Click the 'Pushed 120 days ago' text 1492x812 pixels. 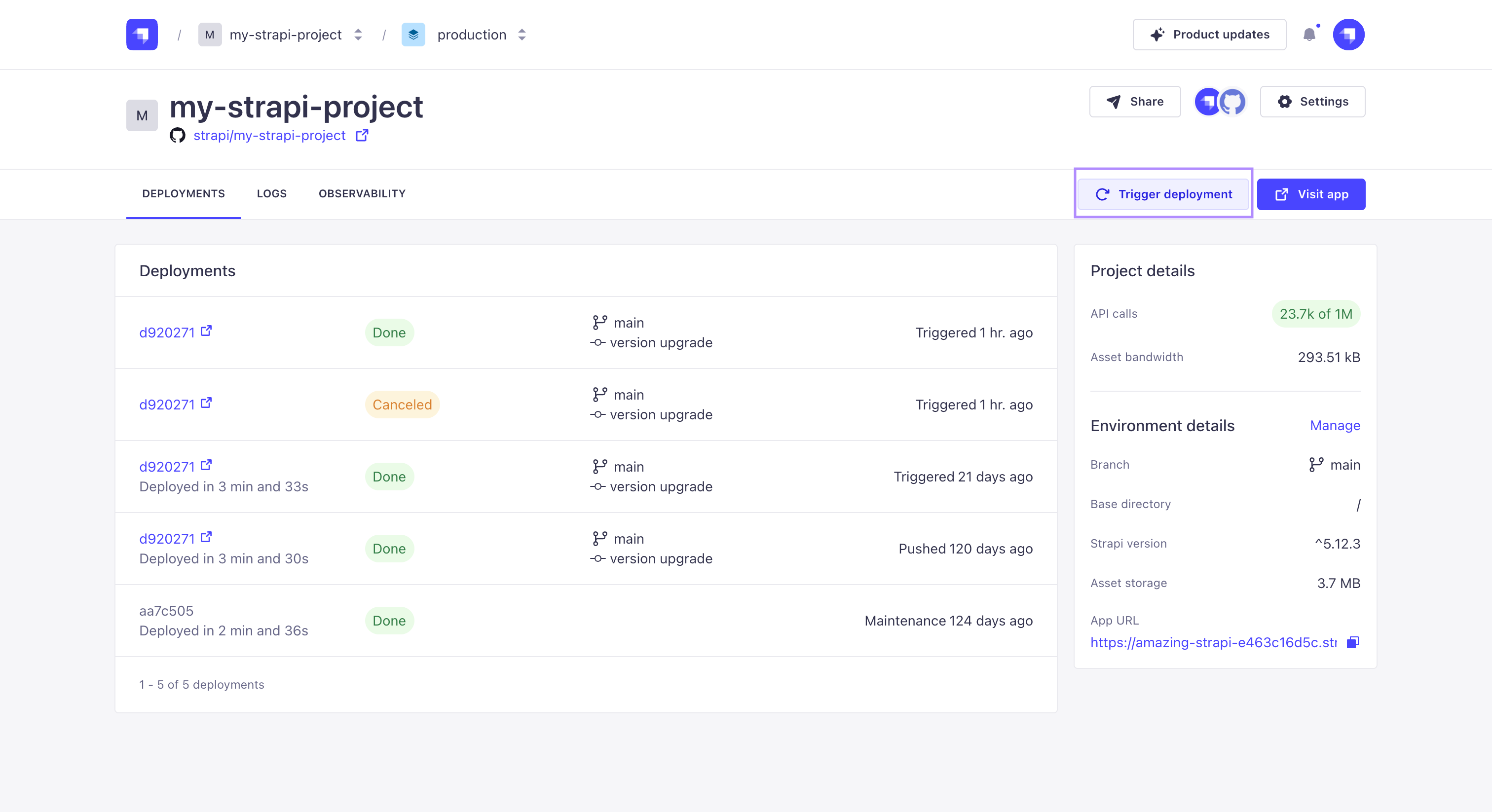(966, 549)
